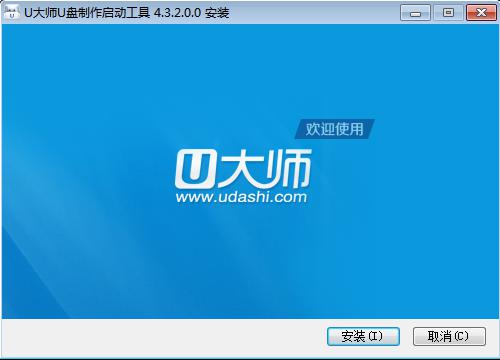This screenshot has height=360, width=500.
Task: Click the U大师 logo in the center
Action: point(243,169)
